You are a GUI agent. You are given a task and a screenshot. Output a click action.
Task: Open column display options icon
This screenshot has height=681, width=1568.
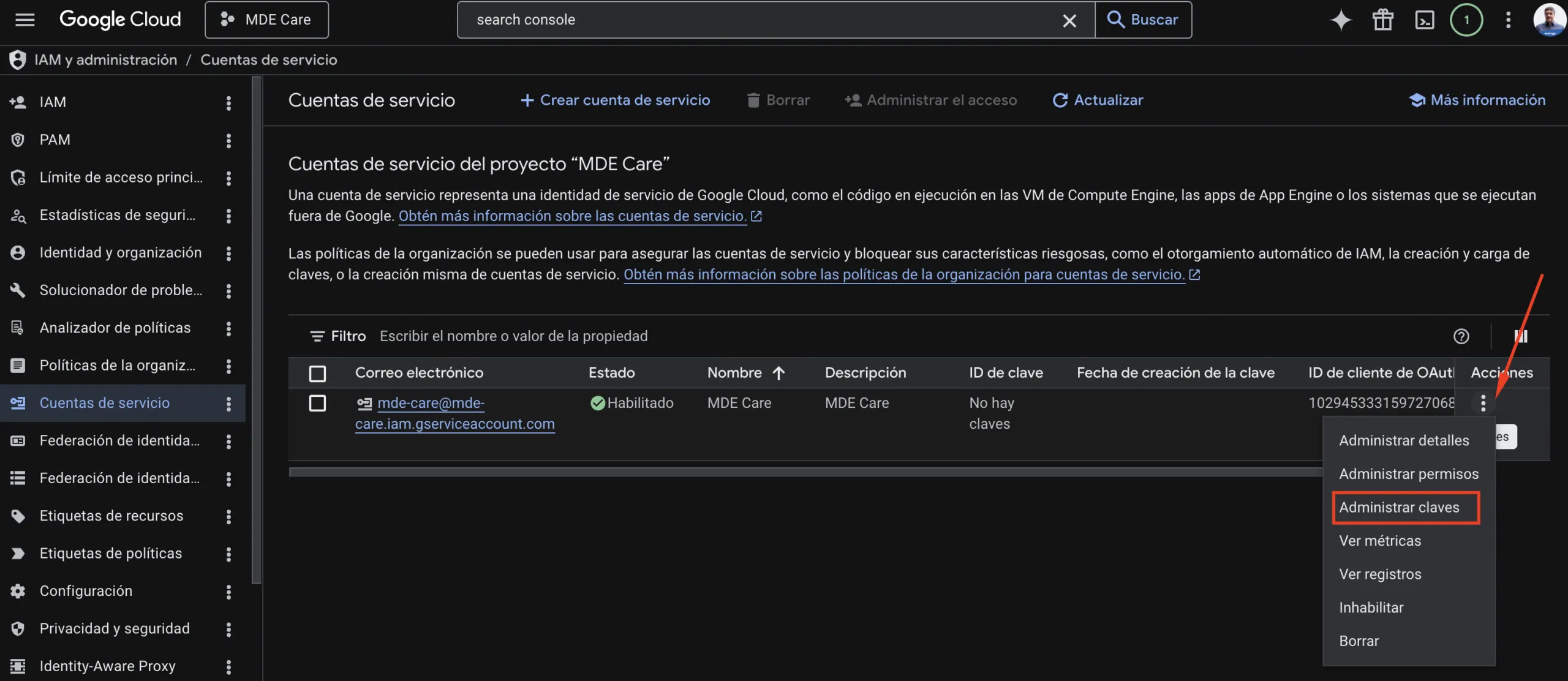(1521, 336)
